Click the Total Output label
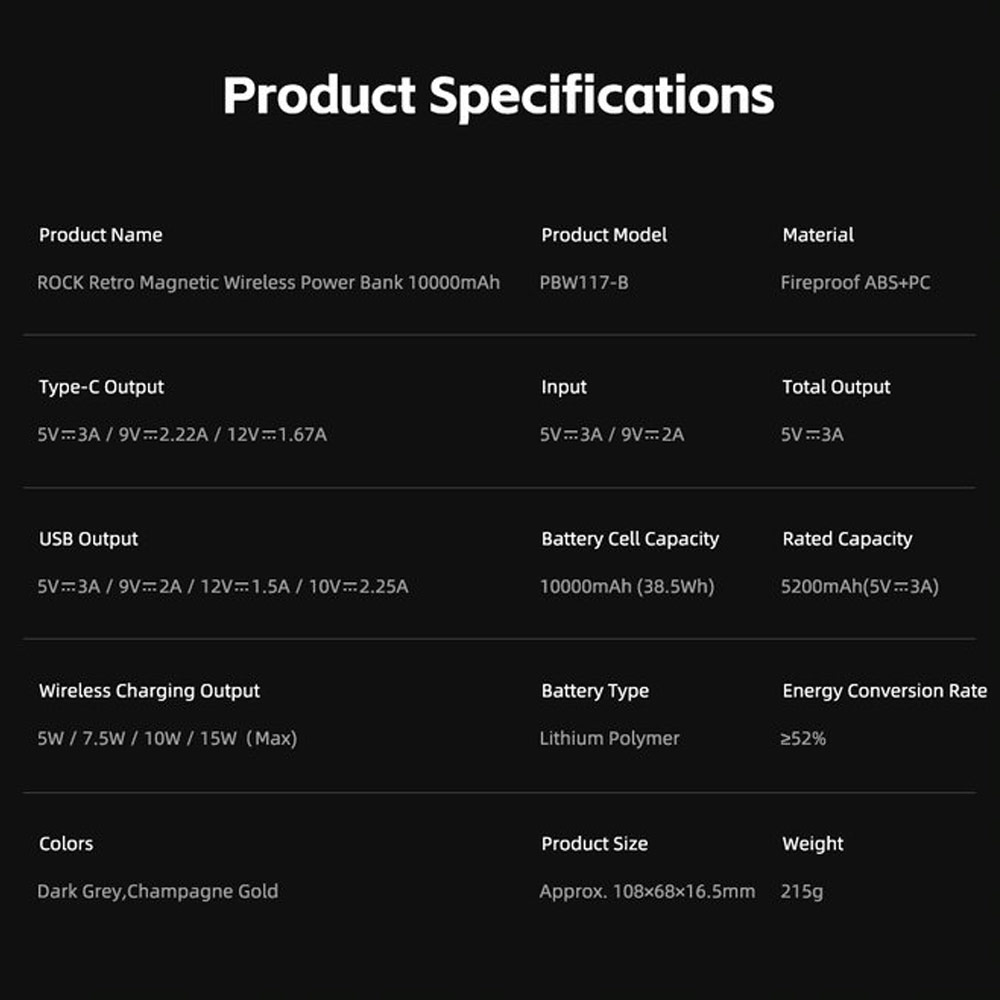This screenshot has height=1000, width=1000. (x=836, y=387)
